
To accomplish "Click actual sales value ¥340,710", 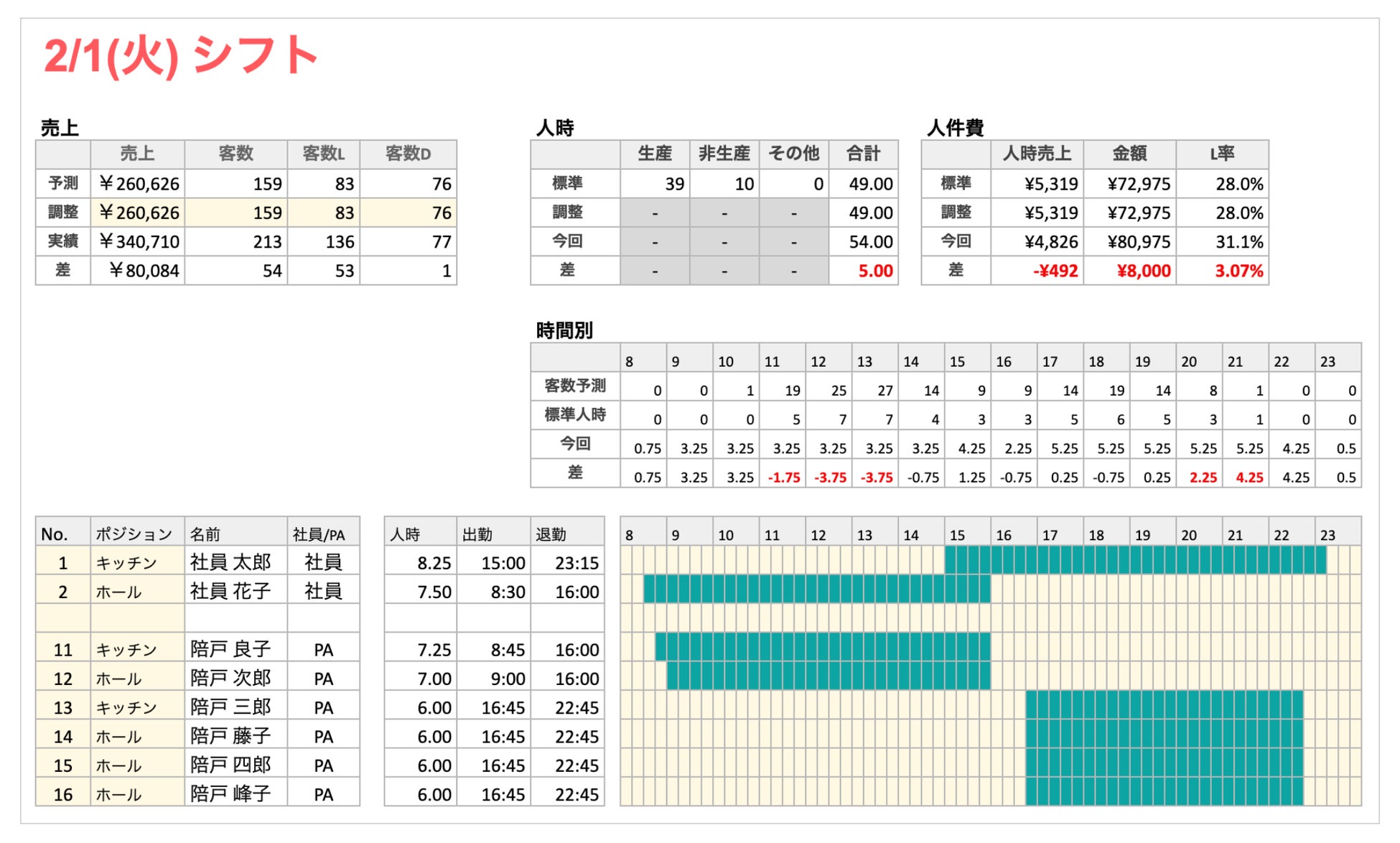I will pos(139,242).
